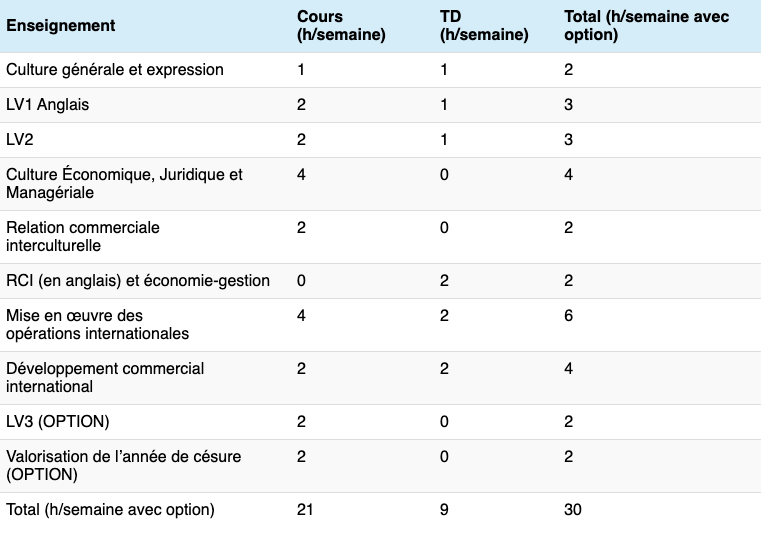This screenshot has height=538, width=762.
Task: Click Développement commercial international cell
Action: point(105,377)
